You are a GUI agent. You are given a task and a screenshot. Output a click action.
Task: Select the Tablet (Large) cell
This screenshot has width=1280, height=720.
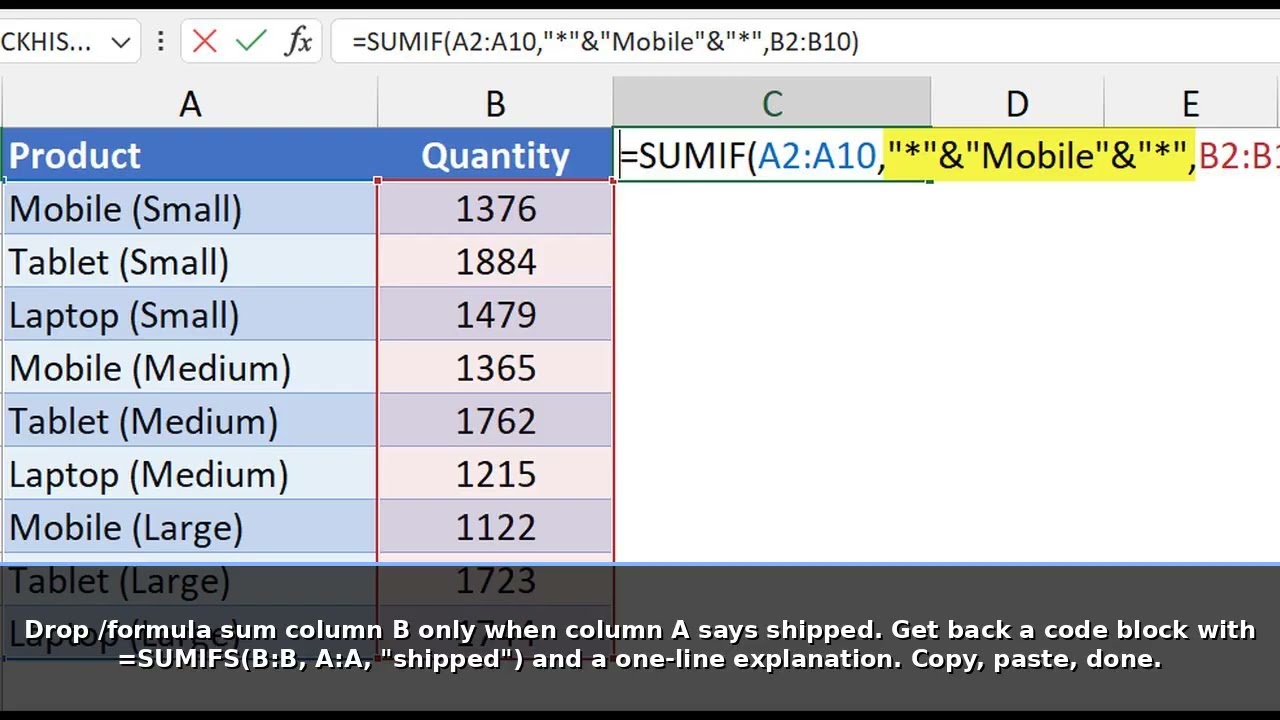tap(190, 579)
